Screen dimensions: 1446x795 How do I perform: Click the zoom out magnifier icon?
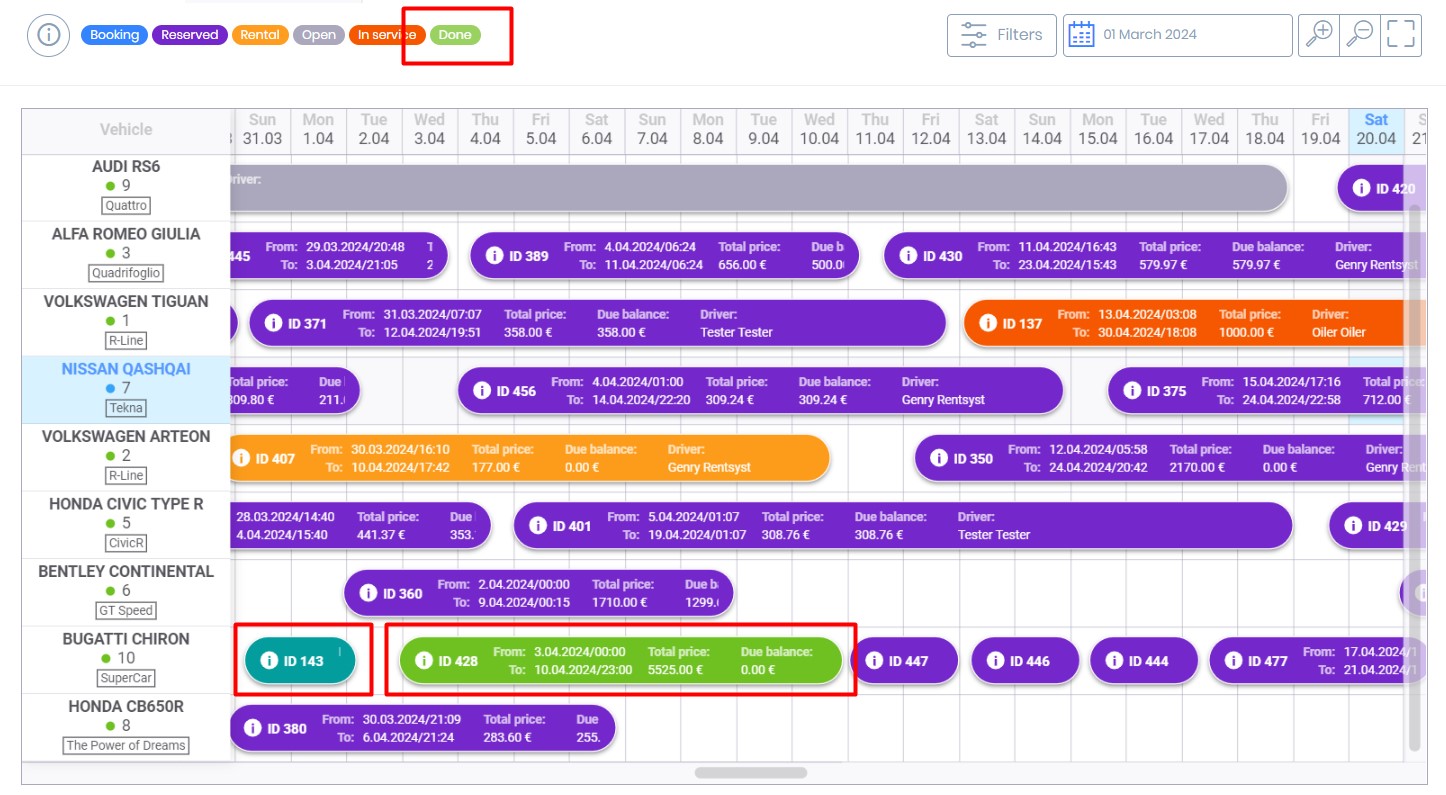click(x=1359, y=35)
